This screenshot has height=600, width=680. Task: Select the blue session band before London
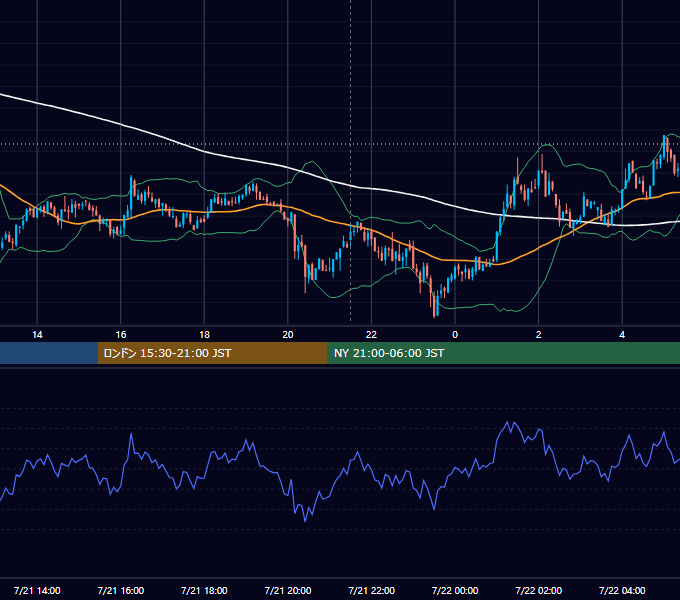(49, 353)
